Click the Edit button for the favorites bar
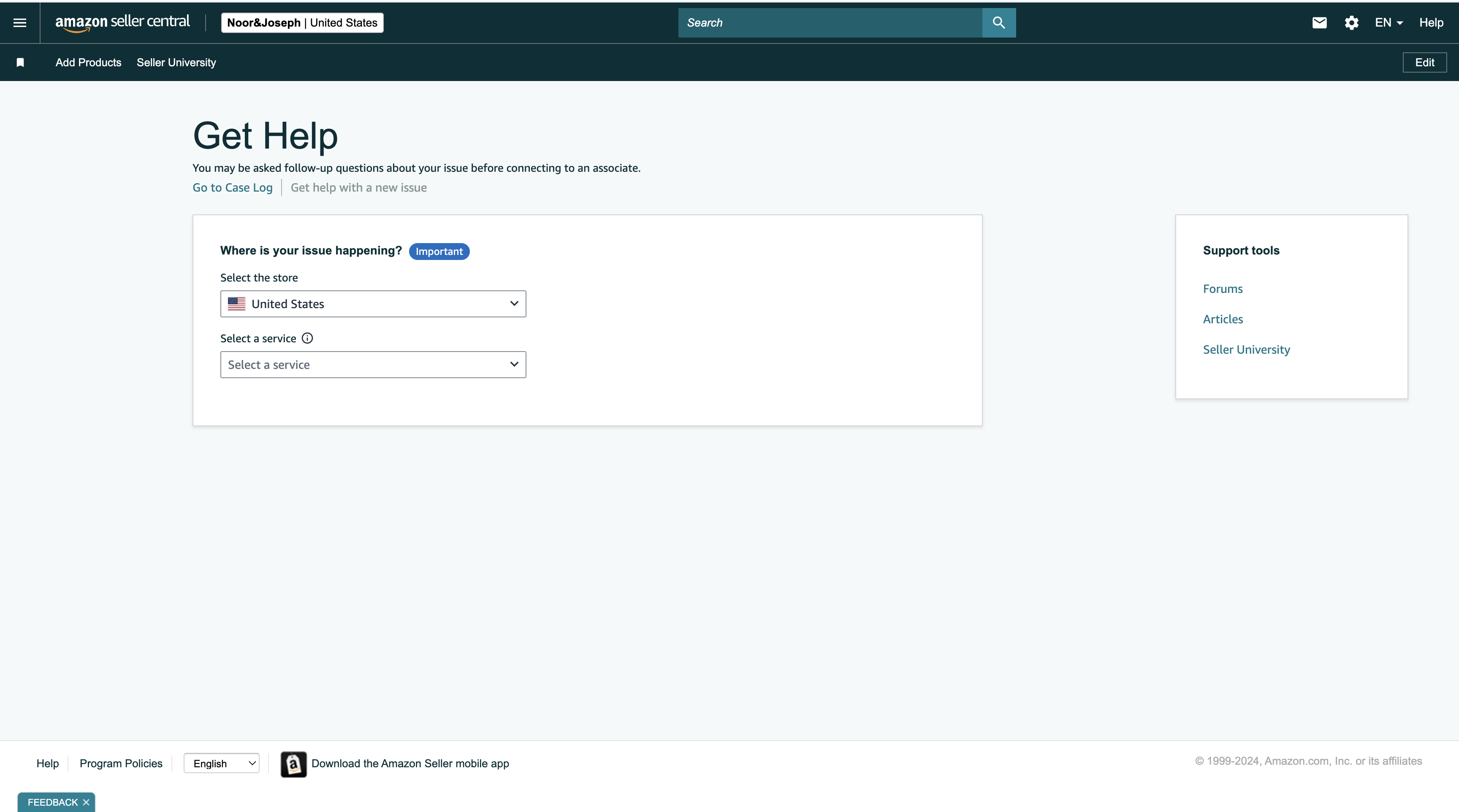This screenshot has width=1459, height=812. coord(1424,62)
